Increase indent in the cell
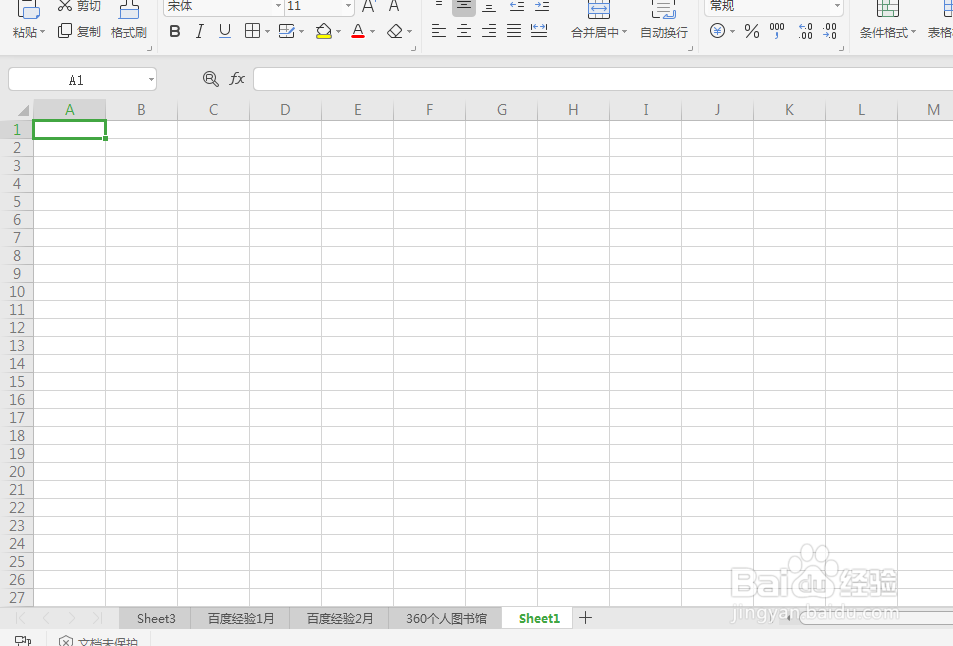Image resolution: width=953 pixels, height=646 pixels. click(542, 7)
